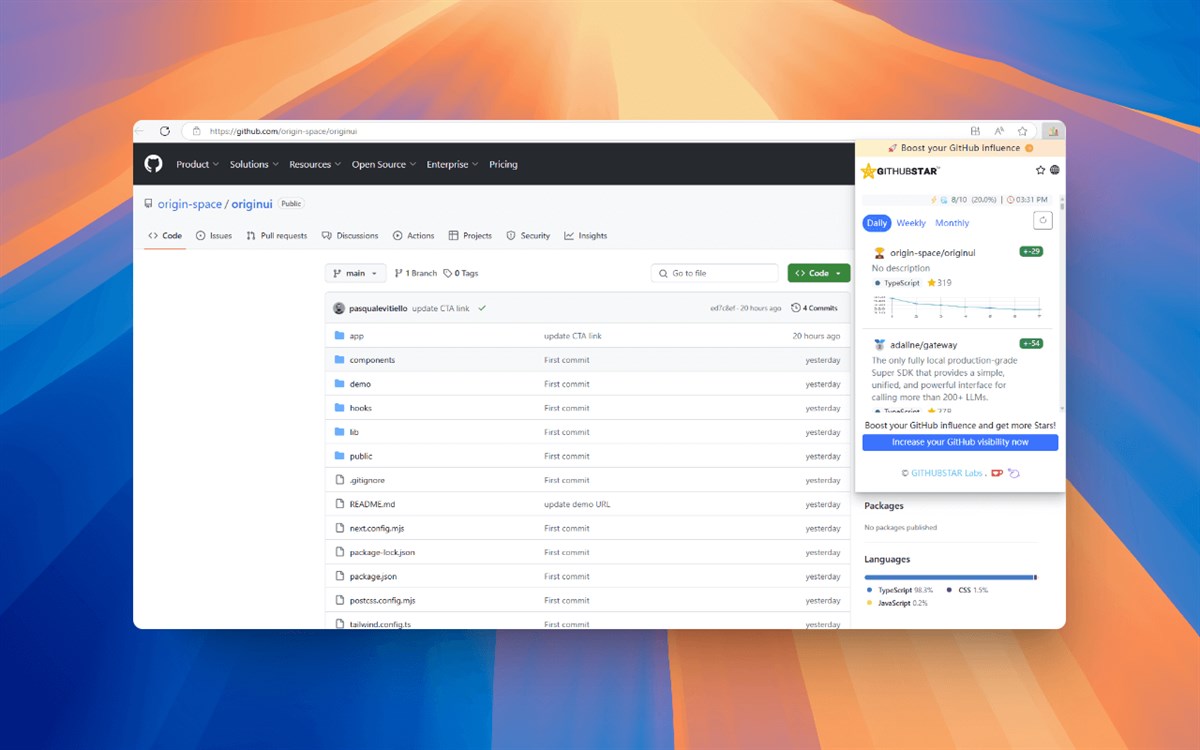Select the Code repository tab
Viewport: 1200px width, 750px height.
pos(165,236)
